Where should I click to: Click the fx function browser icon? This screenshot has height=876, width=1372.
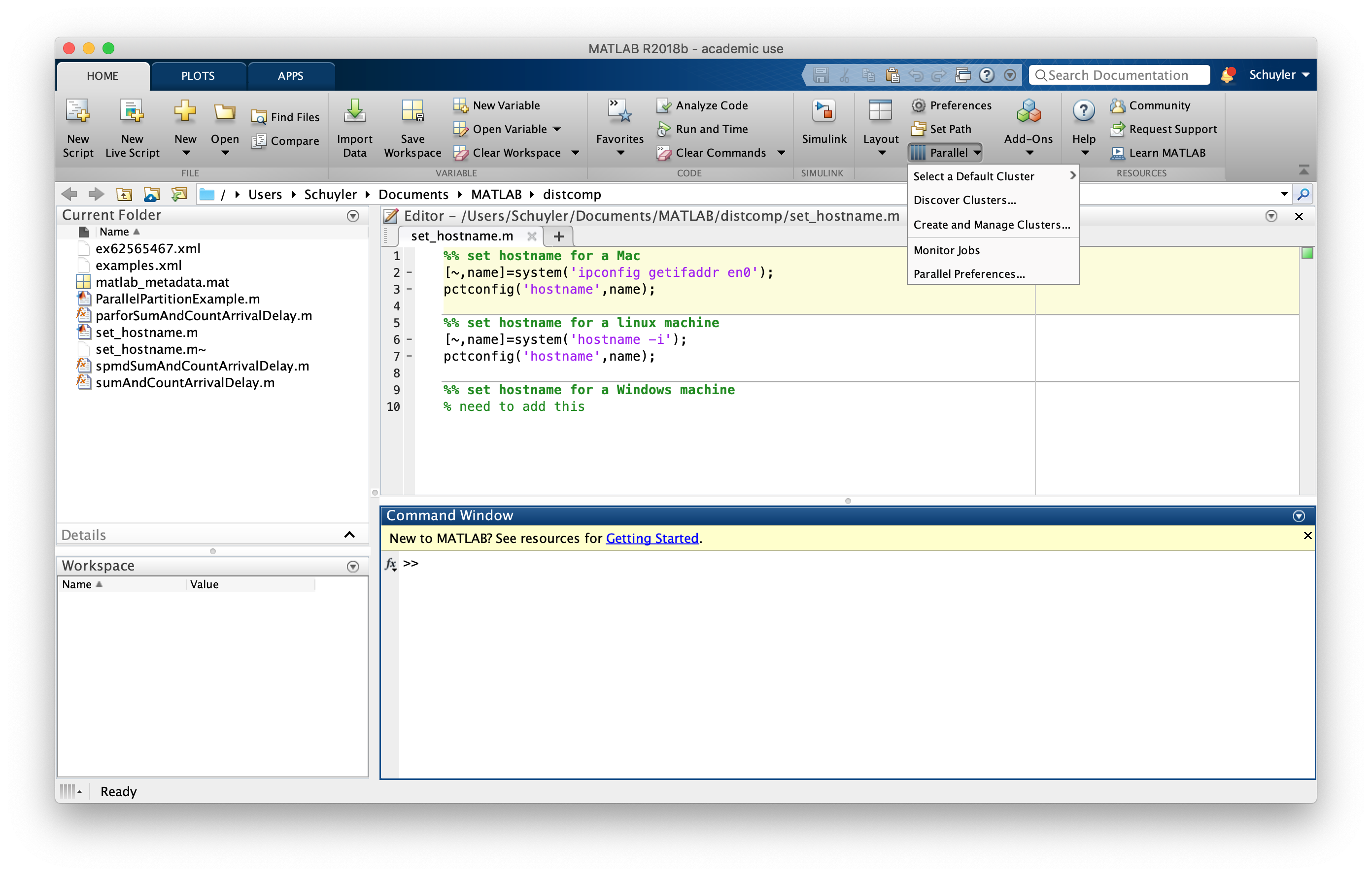pos(391,564)
